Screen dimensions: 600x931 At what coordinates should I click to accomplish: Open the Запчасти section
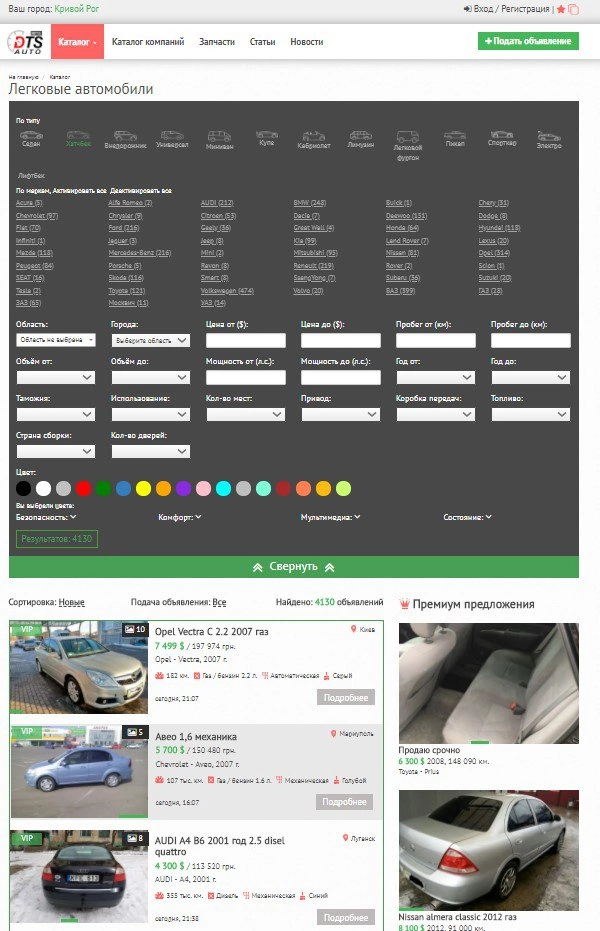tap(217, 42)
